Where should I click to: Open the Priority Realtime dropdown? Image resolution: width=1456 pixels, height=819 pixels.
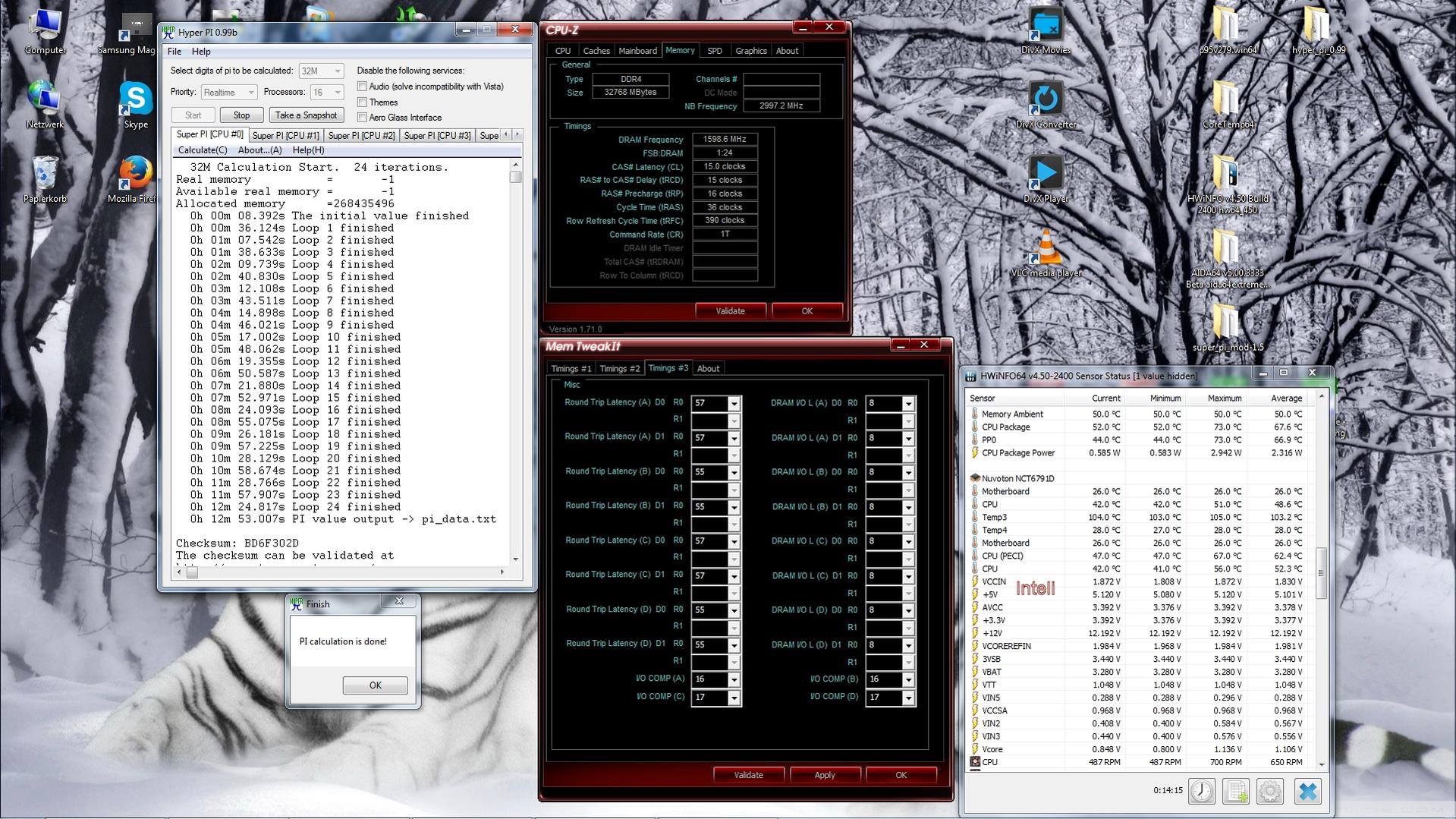coord(229,93)
